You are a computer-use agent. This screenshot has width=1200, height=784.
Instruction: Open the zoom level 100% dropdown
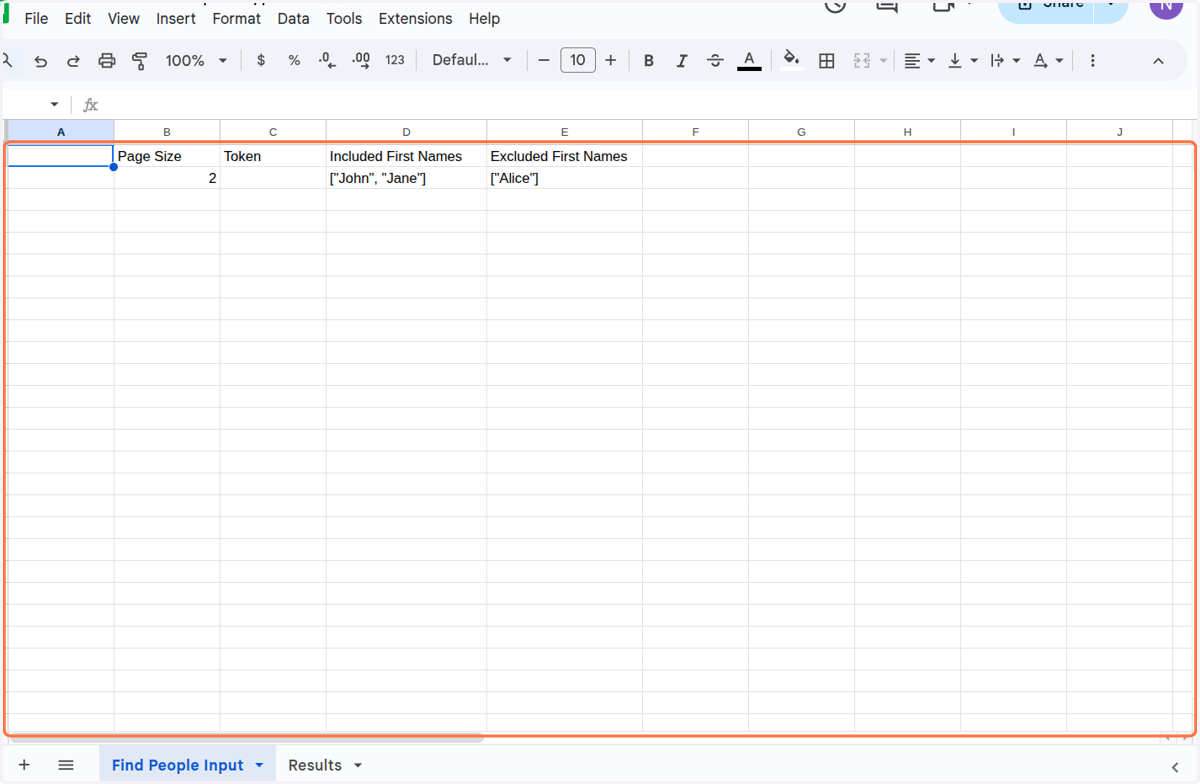(x=196, y=60)
